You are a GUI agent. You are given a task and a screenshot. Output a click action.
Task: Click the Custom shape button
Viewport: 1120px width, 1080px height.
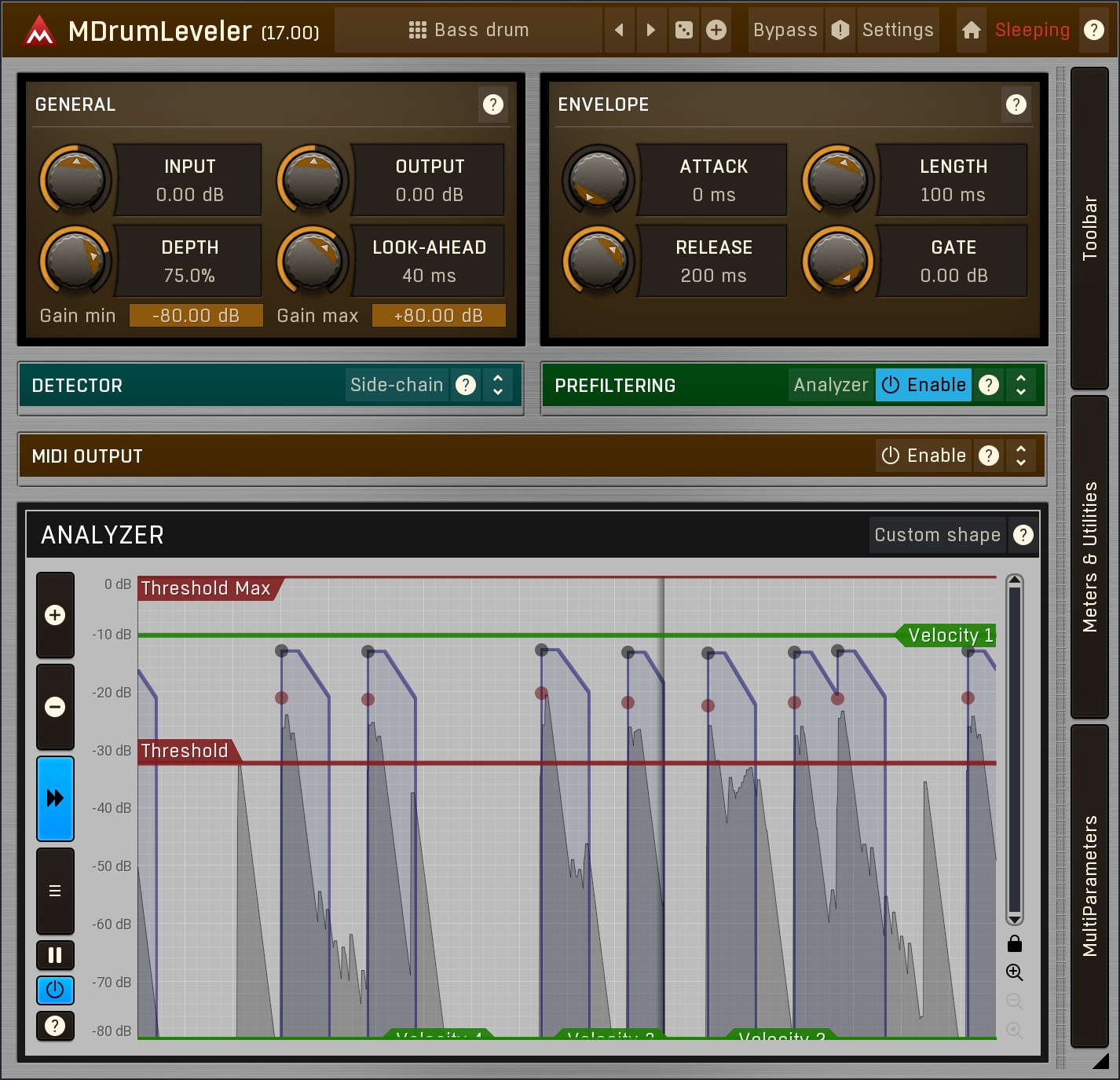coord(937,535)
